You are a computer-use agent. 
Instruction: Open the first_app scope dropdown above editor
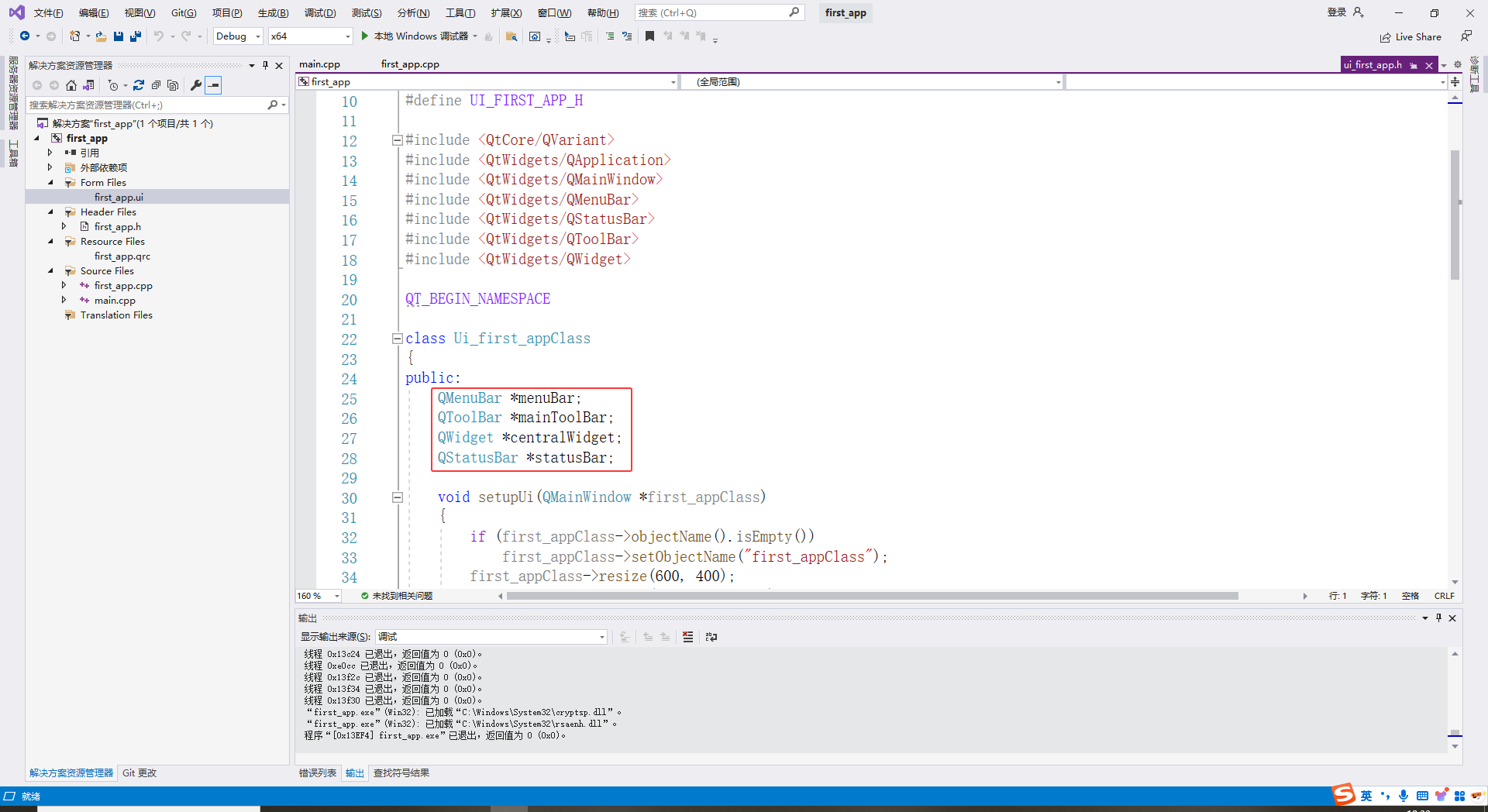click(x=487, y=81)
